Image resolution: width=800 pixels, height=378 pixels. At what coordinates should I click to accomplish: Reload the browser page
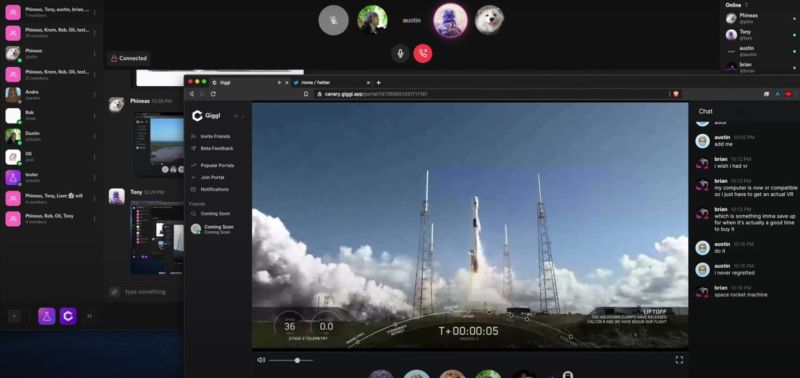tap(213, 94)
